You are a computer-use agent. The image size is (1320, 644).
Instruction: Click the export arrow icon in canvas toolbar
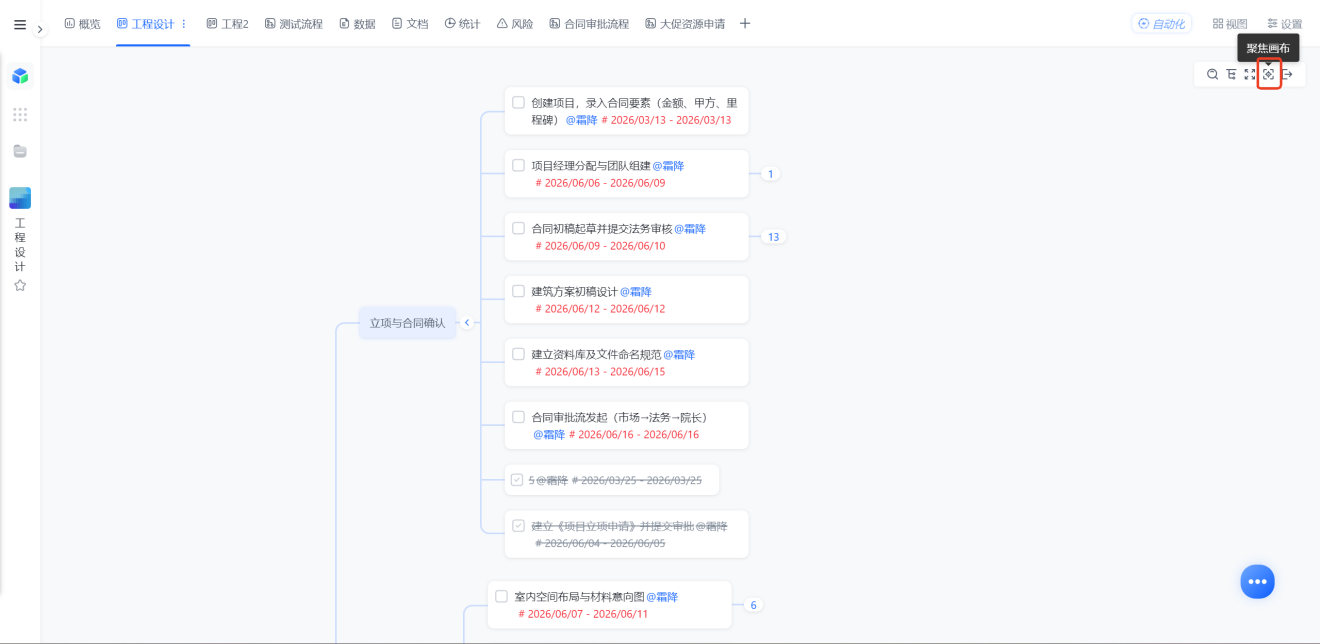click(1288, 75)
